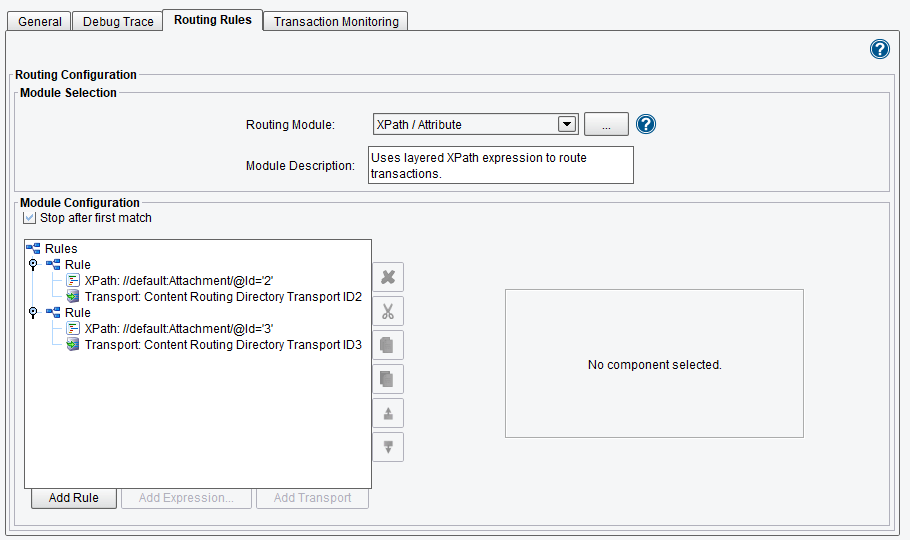Toggle Stop after first match checkbox
The height and width of the screenshot is (540, 910).
[x=29, y=218]
